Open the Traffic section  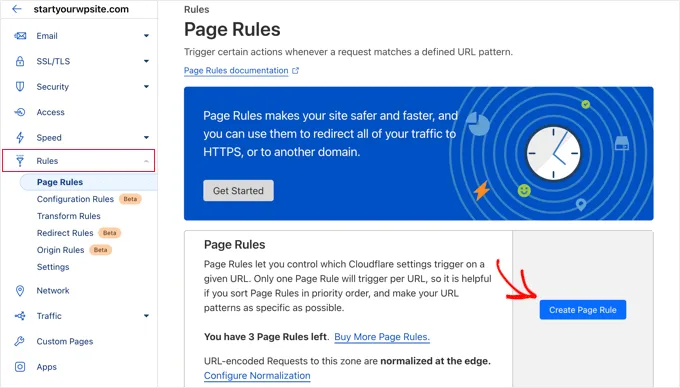click(49, 316)
